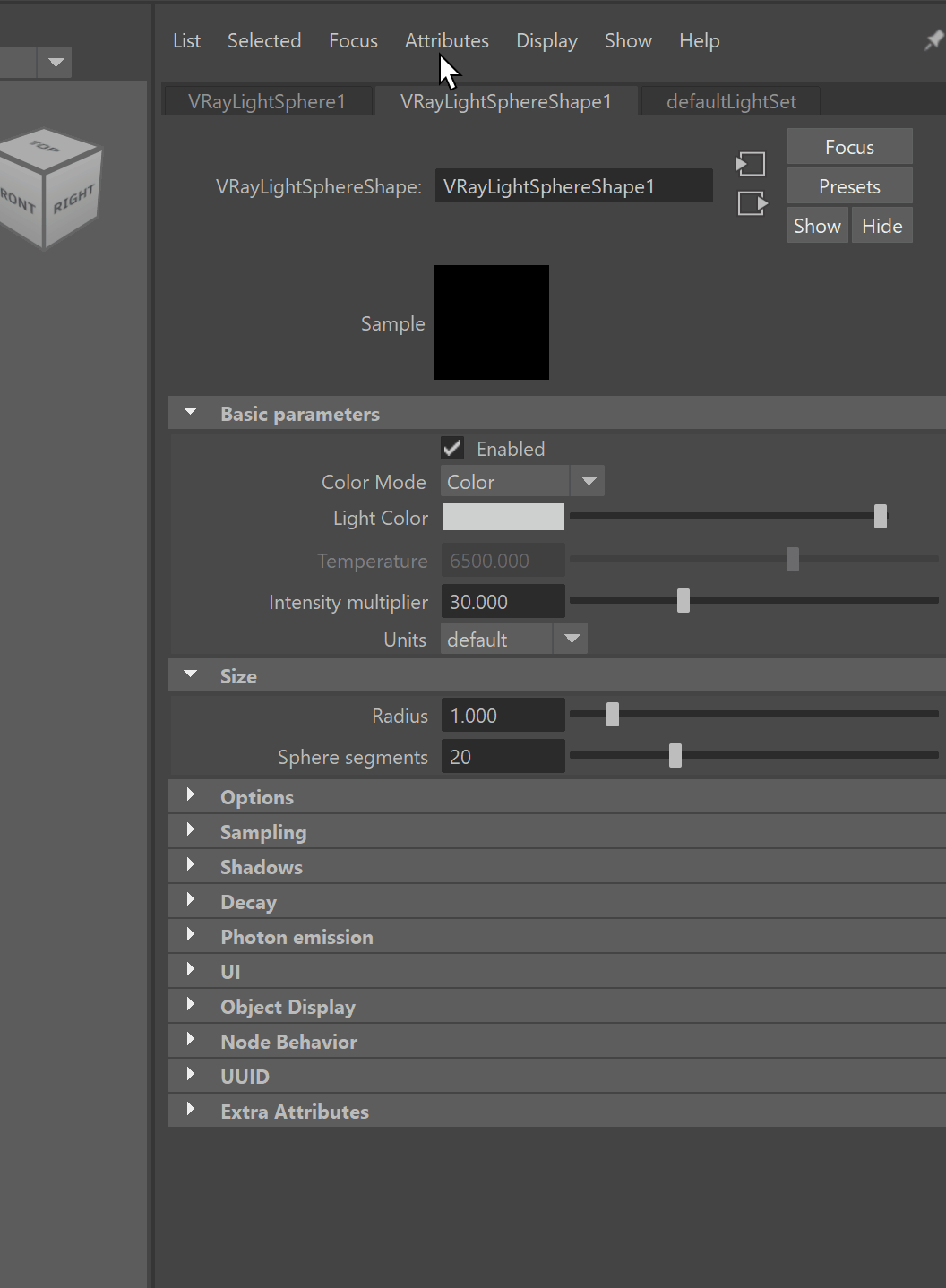Click the Sphere segments value field
This screenshot has height=1288, width=946.
[x=503, y=757]
